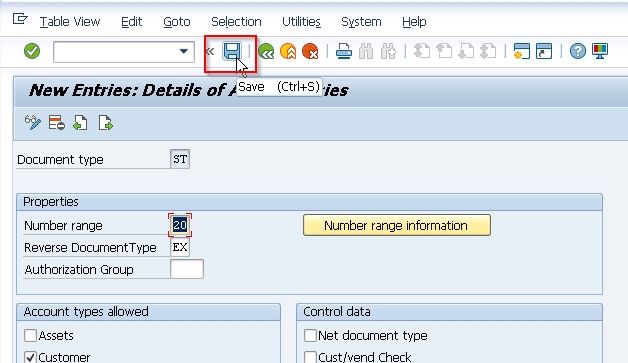Image resolution: width=628 pixels, height=363 pixels.
Task: Create a new session window icon
Action: pyautogui.click(x=521, y=51)
